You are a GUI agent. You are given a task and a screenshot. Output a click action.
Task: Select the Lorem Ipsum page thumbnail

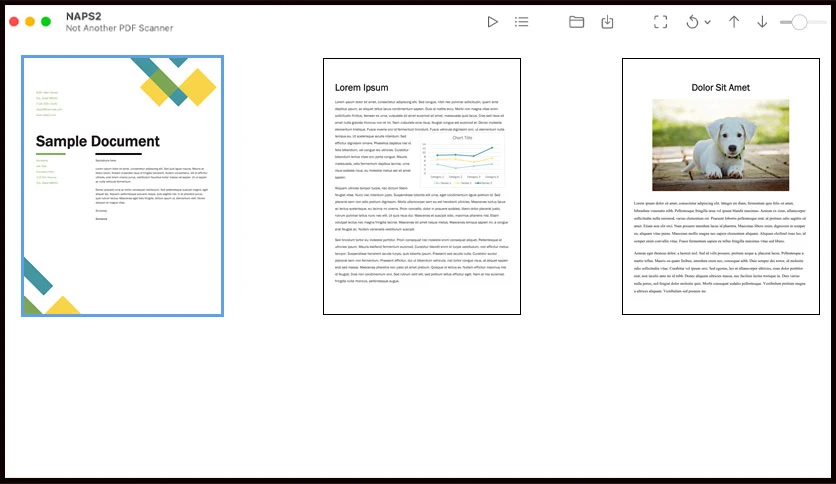[422, 187]
